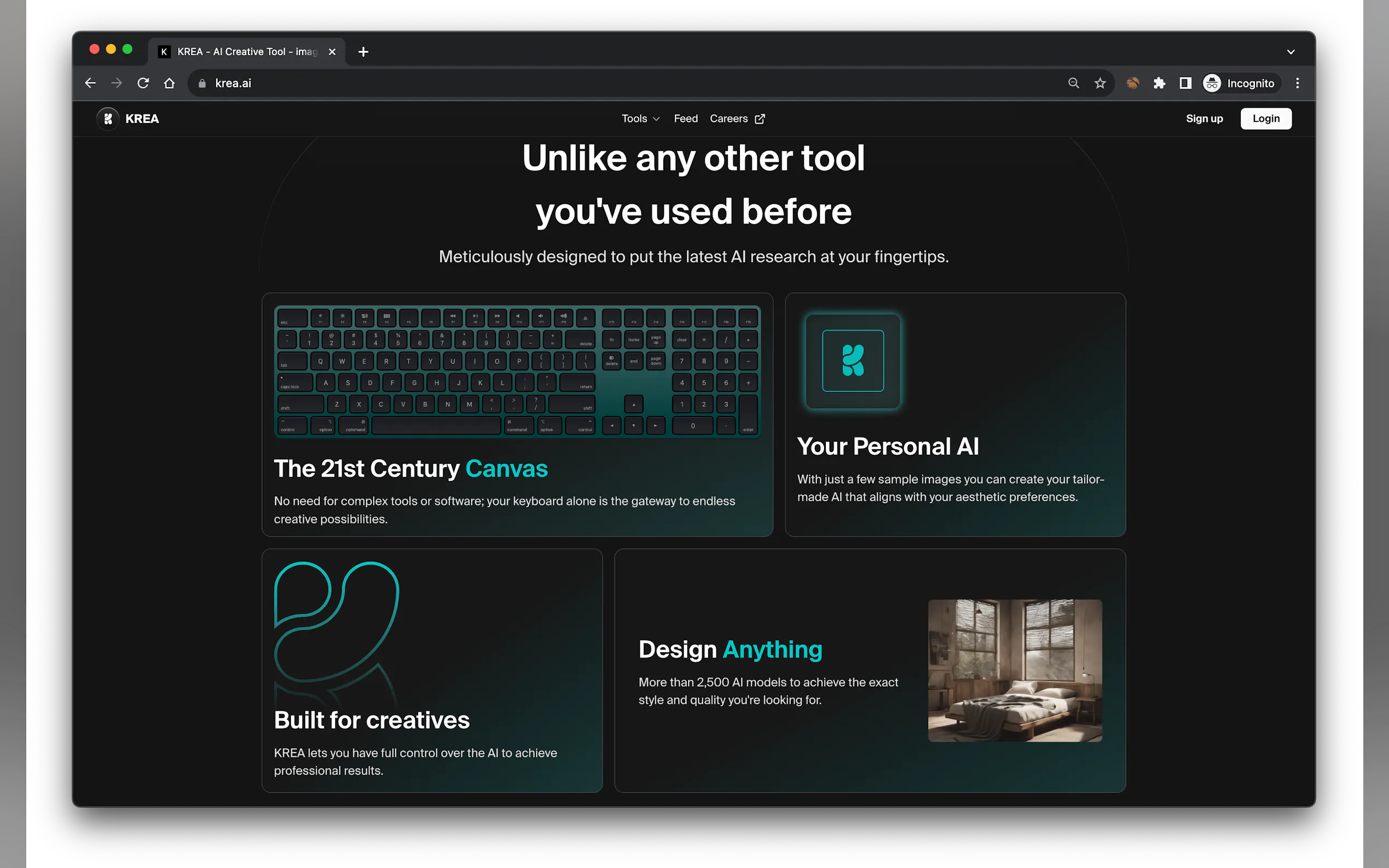Open a new browser tab

tap(363, 52)
